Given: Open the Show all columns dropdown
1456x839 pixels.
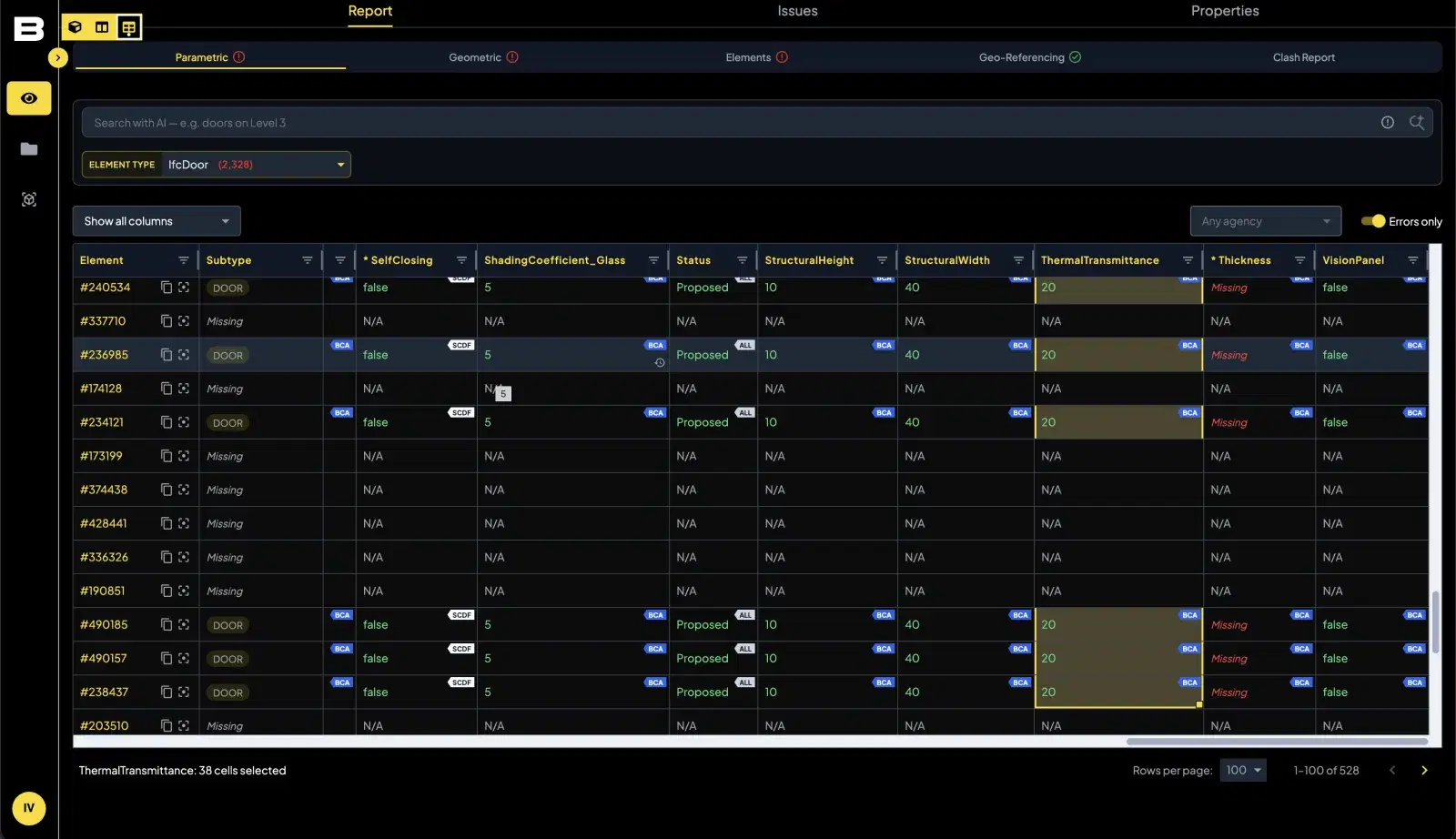Looking at the screenshot, I should (x=157, y=221).
